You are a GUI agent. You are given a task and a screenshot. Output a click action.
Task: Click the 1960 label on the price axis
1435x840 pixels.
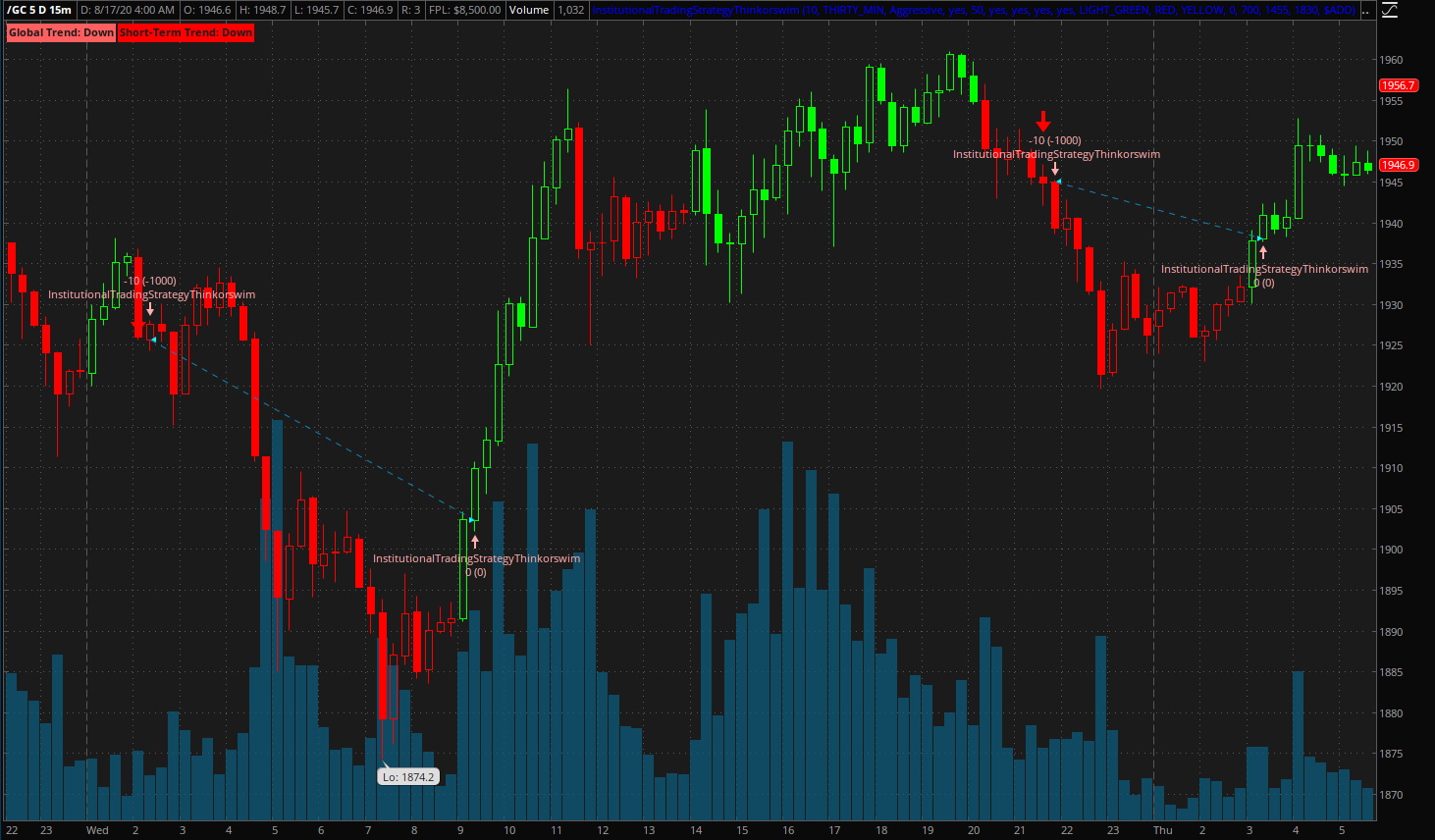[x=1391, y=60]
